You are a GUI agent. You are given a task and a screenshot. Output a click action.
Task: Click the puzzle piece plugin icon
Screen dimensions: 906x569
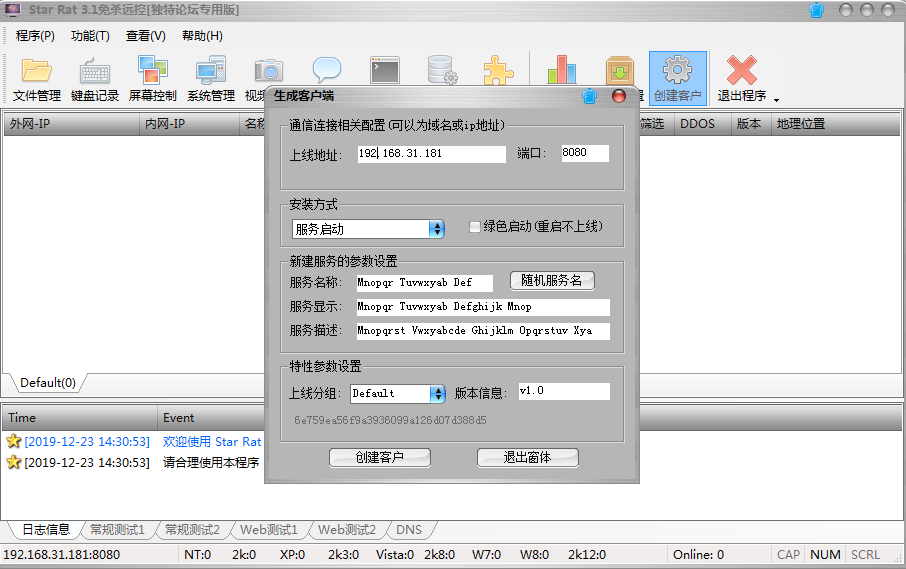click(x=498, y=70)
